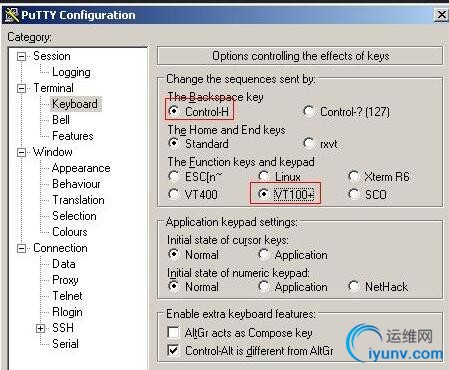Close the PuTTY Configuration window
The height and width of the screenshot is (370, 449).
click(441, 15)
